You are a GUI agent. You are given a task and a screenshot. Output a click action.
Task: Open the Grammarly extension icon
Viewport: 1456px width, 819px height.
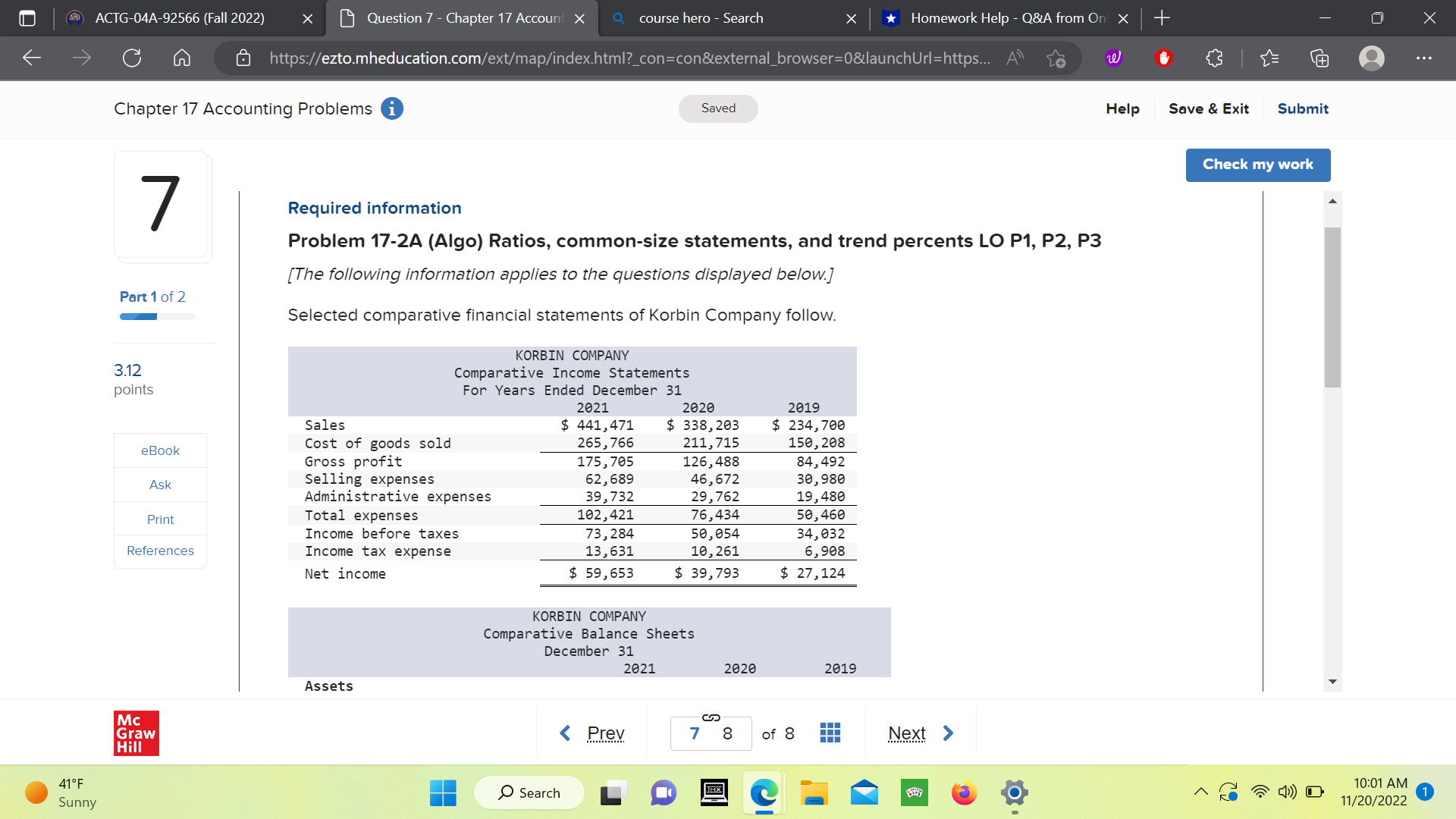1112,58
